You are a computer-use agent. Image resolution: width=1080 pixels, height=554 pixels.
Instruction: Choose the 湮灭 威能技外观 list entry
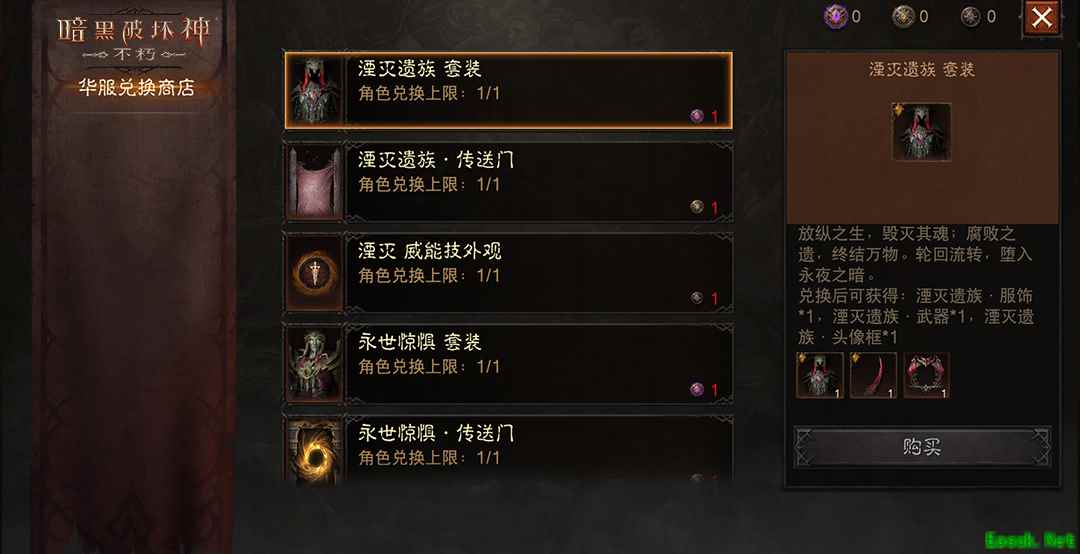[508, 274]
